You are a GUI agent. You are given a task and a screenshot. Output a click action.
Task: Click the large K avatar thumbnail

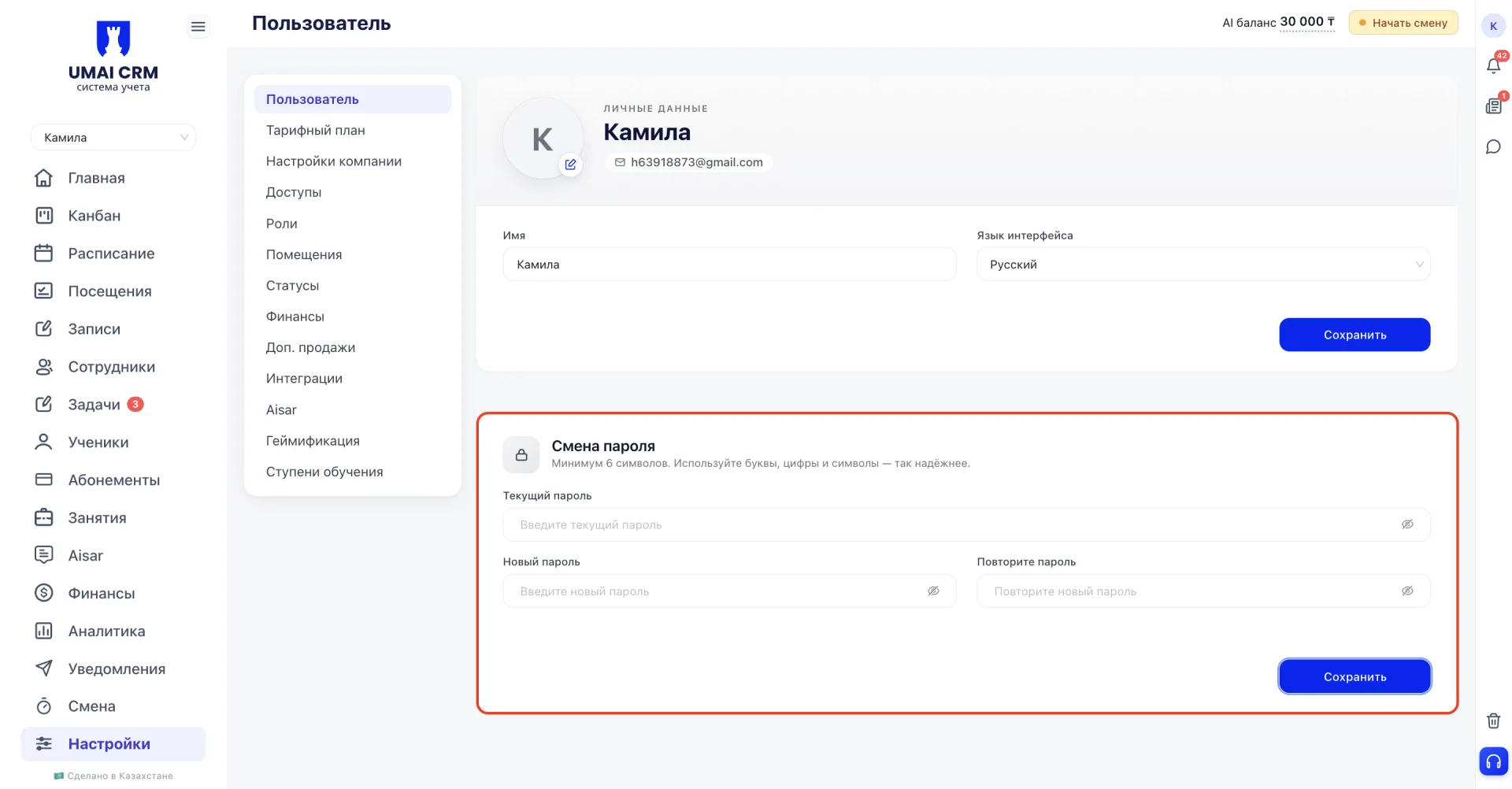click(543, 139)
